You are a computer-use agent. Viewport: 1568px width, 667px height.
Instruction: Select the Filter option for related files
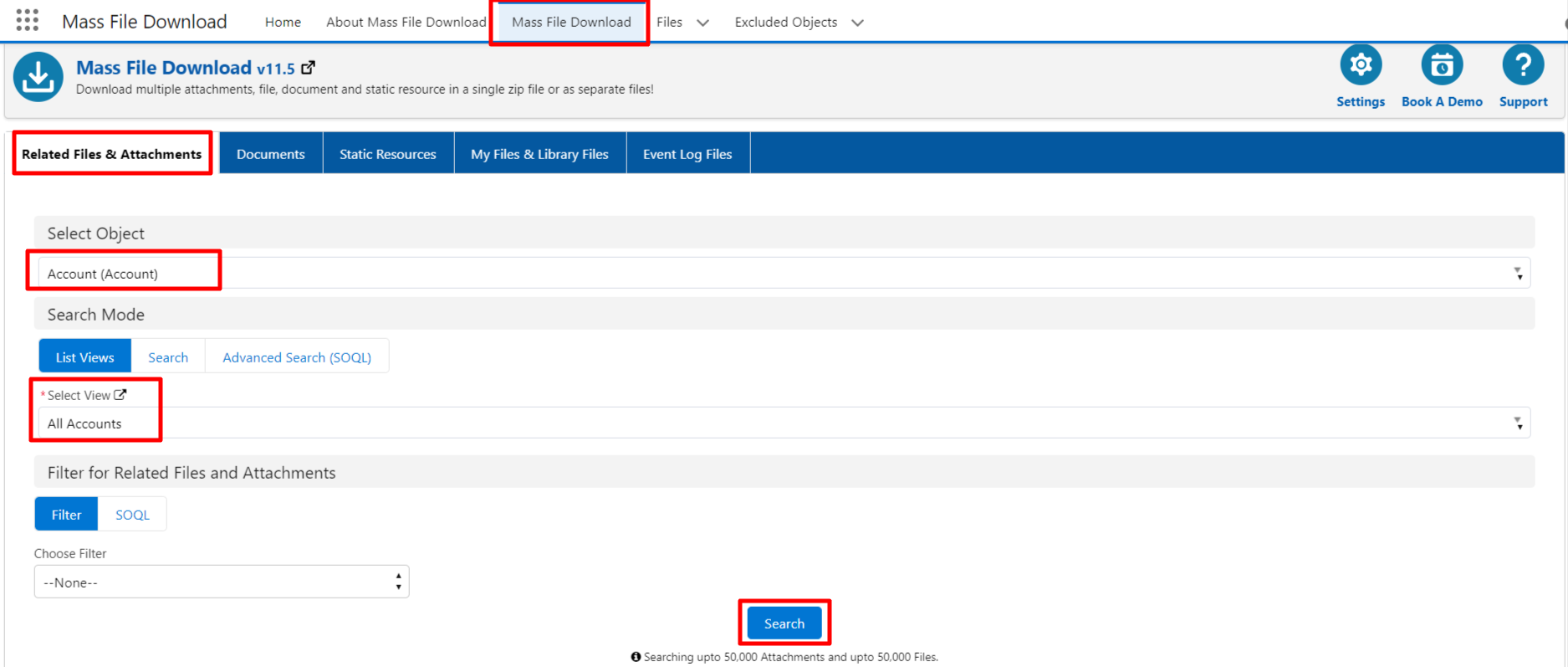click(x=66, y=515)
